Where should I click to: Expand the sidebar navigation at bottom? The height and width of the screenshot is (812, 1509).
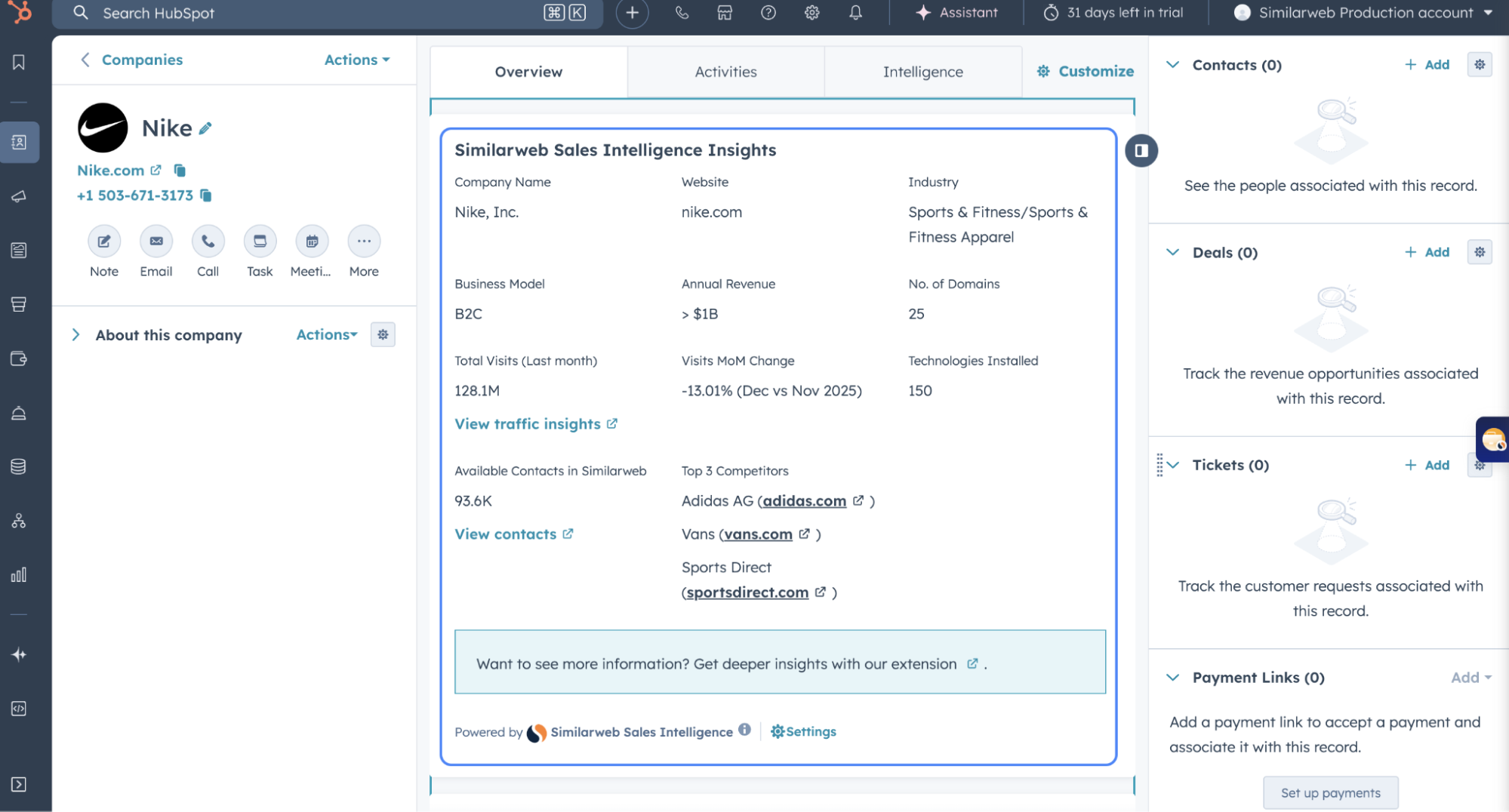(19, 785)
